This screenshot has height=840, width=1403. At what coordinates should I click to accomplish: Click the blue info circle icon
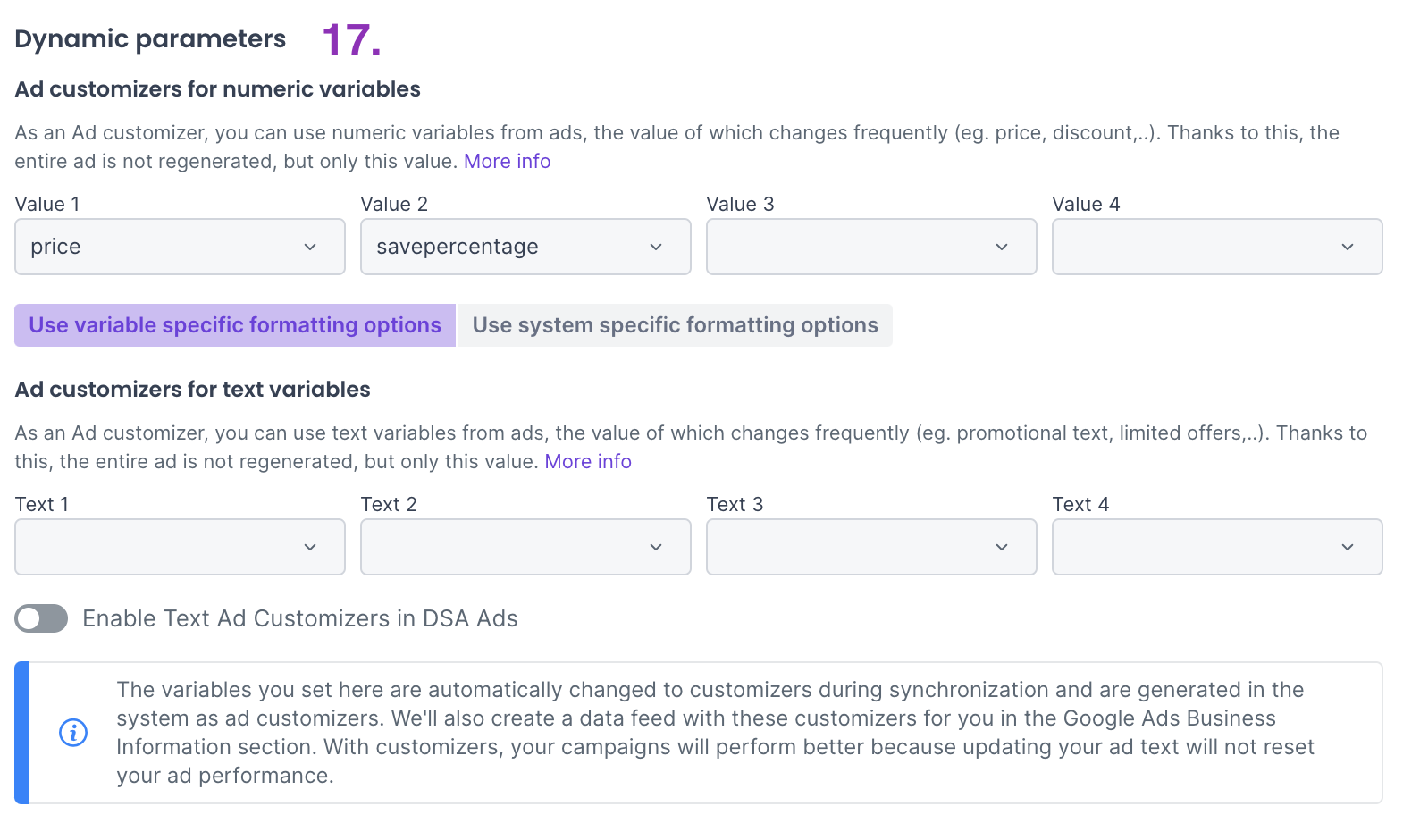(73, 733)
